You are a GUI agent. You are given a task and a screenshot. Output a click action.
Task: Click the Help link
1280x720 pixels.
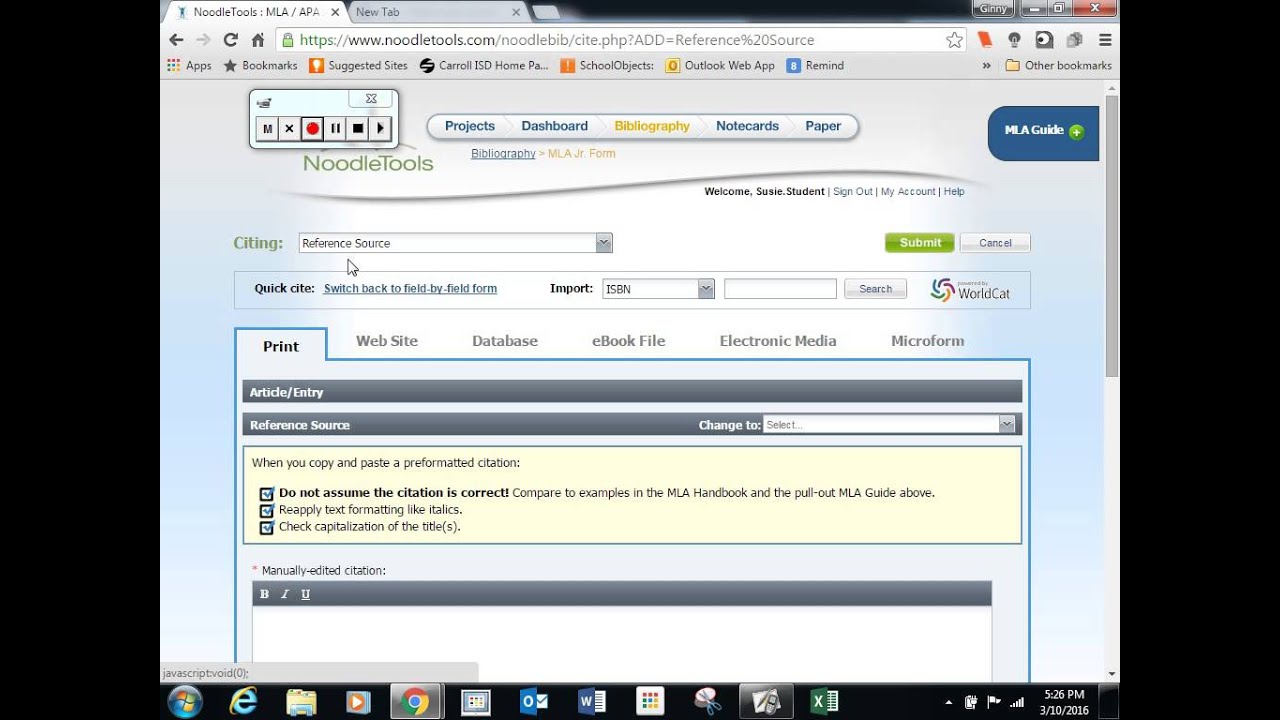click(x=954, y=192)
